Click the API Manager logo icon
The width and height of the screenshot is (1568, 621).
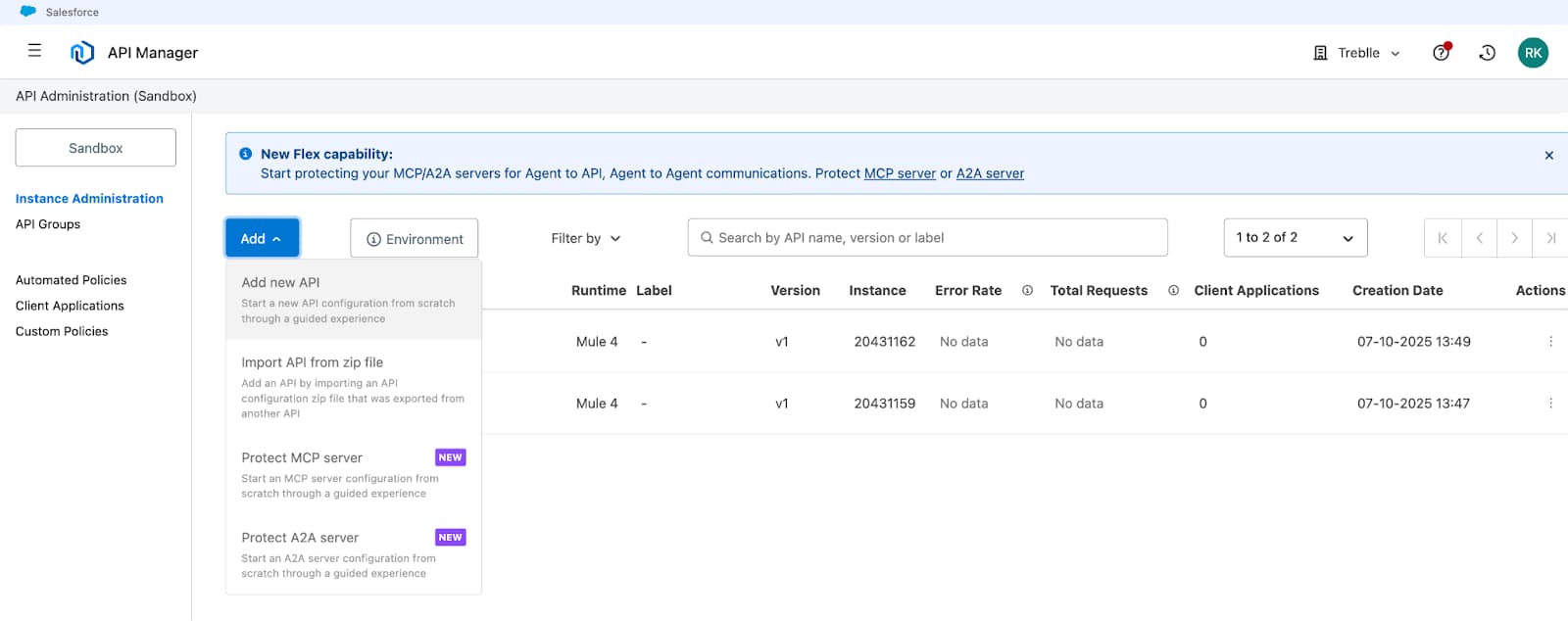pyautogui.click(x=82, y=53)
